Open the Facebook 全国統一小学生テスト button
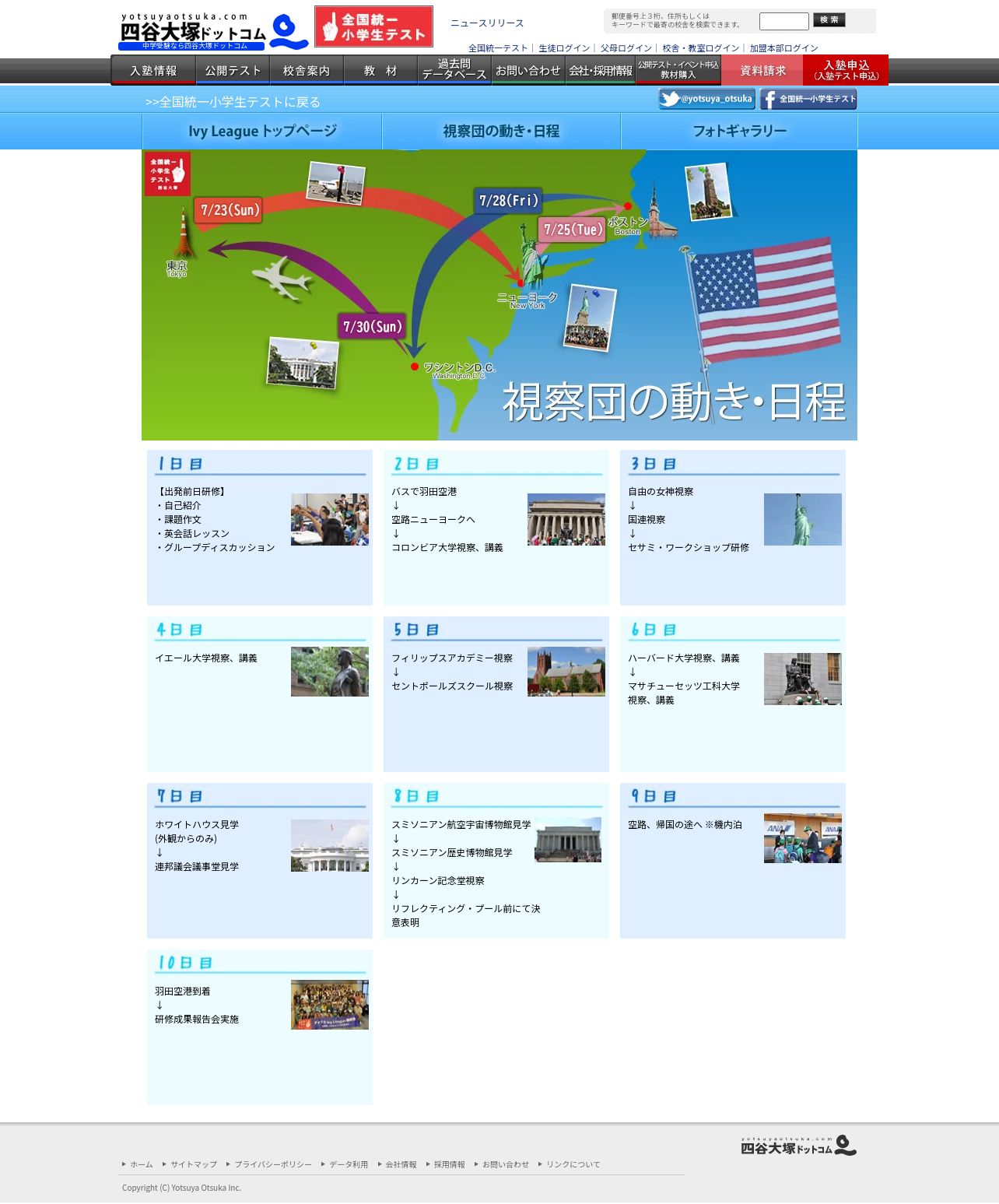 [x=808, y=99]
